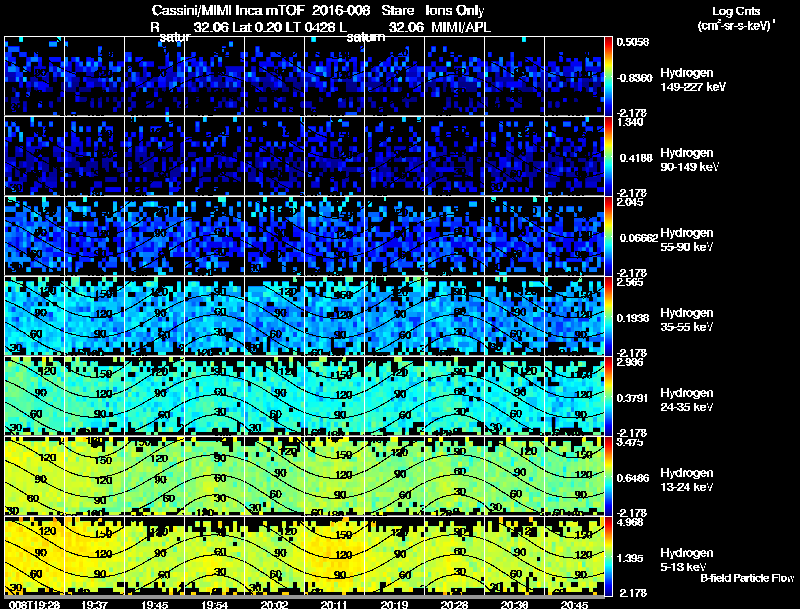The image size is (800, 609).
Task: Click the MIMI/APL text in the header
Action: click(x=461, y=27)
